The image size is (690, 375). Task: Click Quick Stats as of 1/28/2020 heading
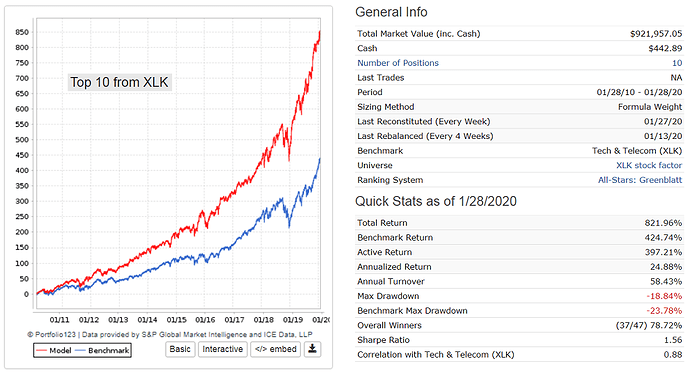436,201
